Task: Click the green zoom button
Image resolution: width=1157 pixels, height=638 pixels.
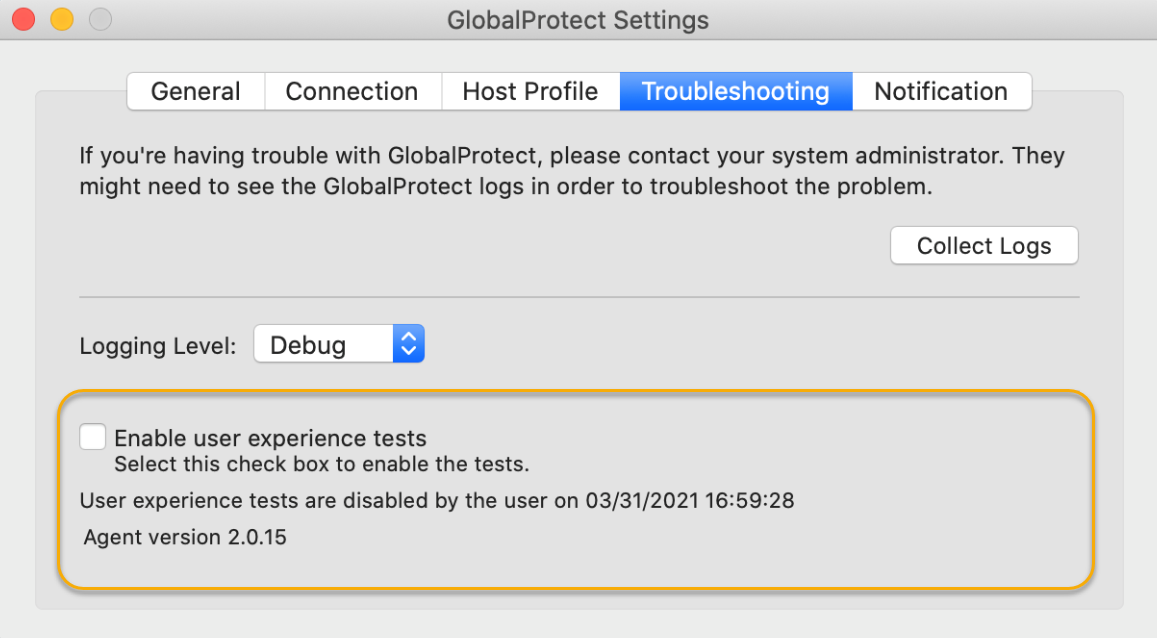Action: click(99, 18)
